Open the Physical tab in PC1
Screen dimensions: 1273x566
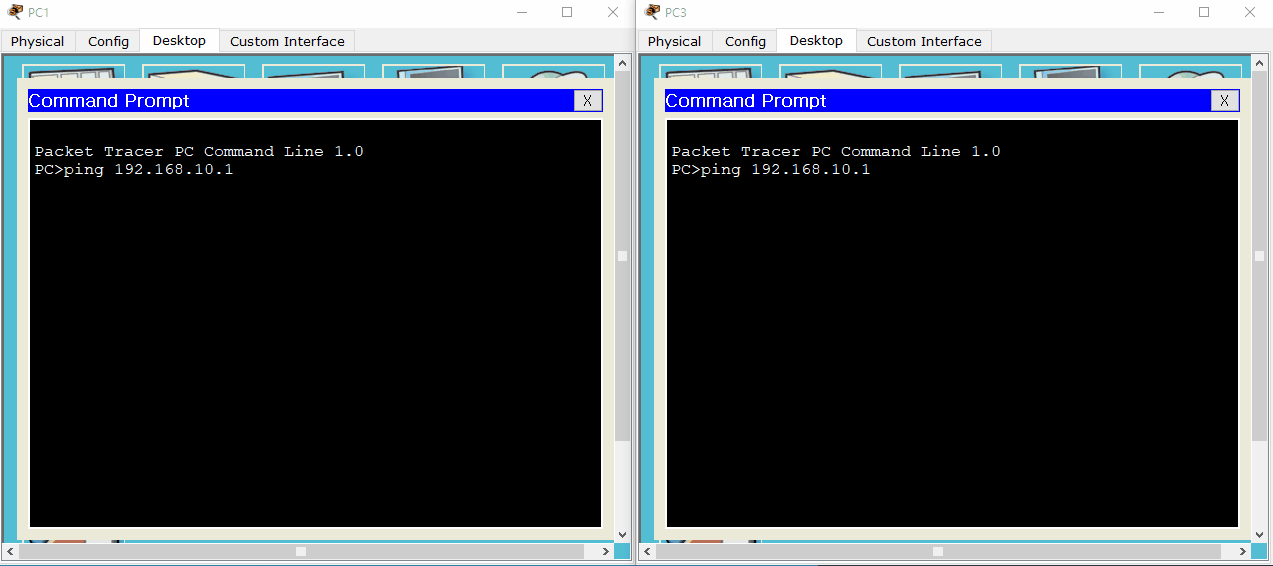point(38,41)
